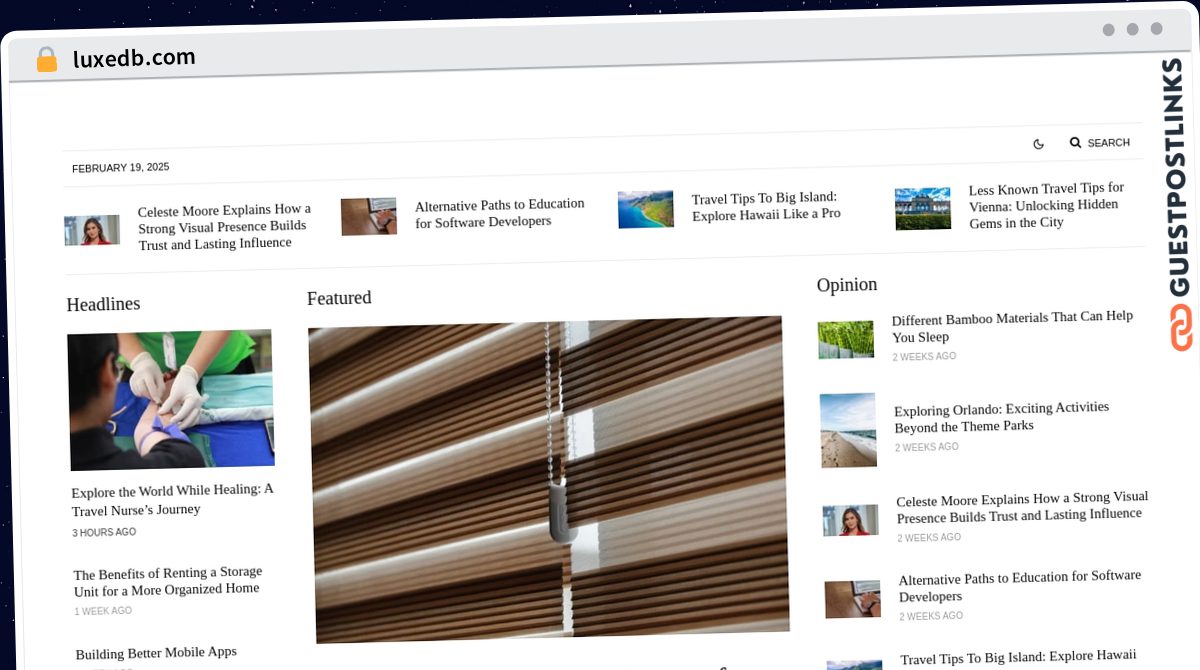The height and width of the screenshot is (670, 1200).
Task: Open the travel nurse headline image
Action: 171,400
